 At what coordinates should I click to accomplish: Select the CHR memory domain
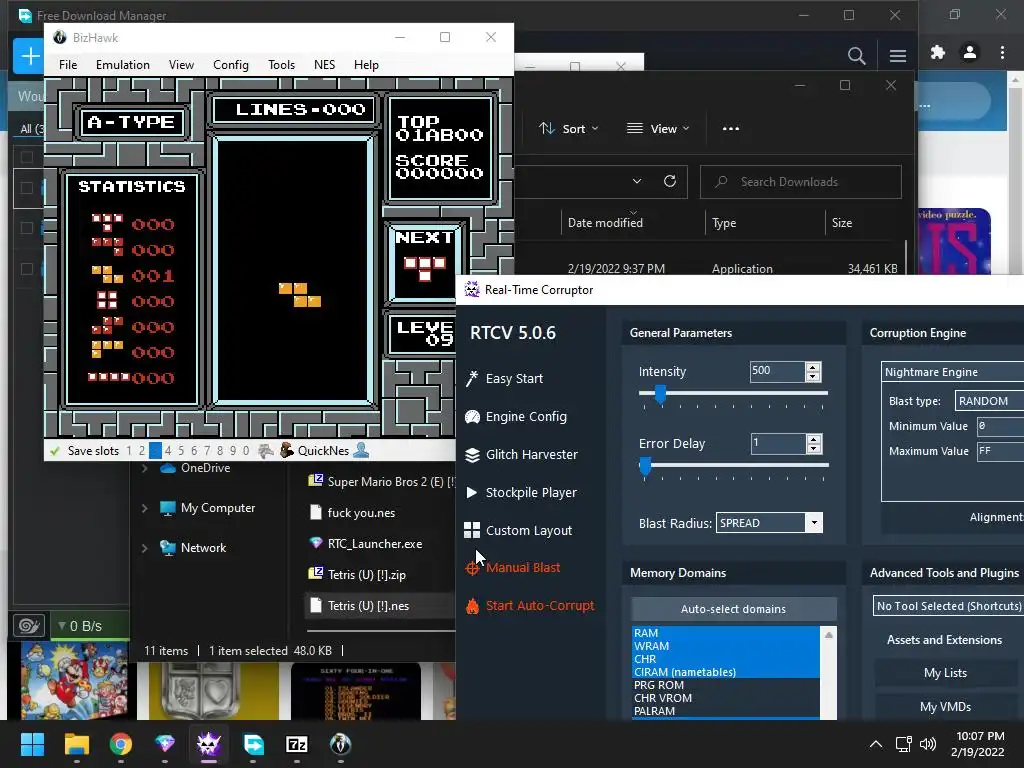[x=726, y=659]
